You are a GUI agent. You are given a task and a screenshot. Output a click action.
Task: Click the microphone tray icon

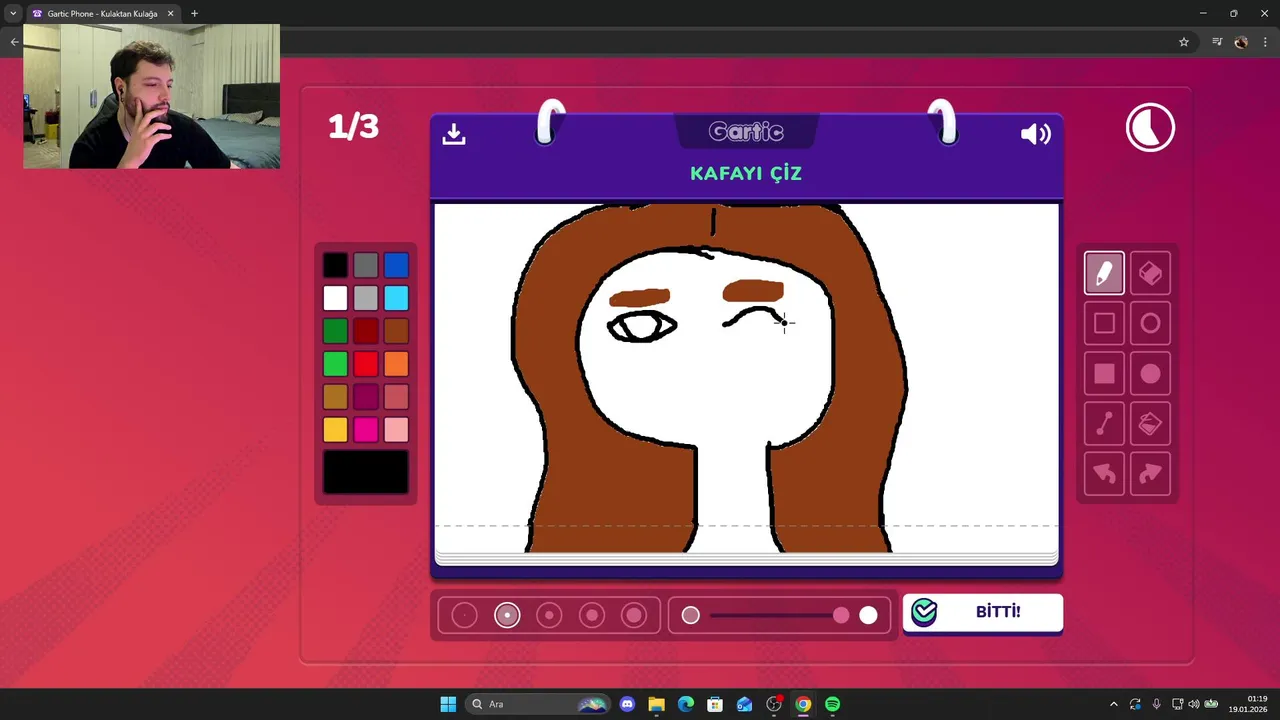(1156, 704)
